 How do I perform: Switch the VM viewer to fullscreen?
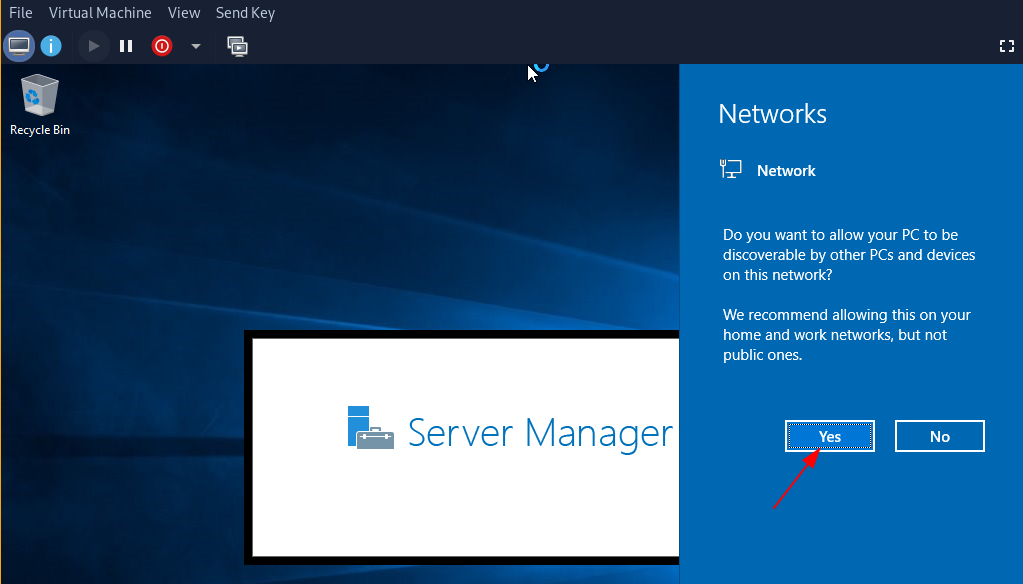[x=1007, y=46]
